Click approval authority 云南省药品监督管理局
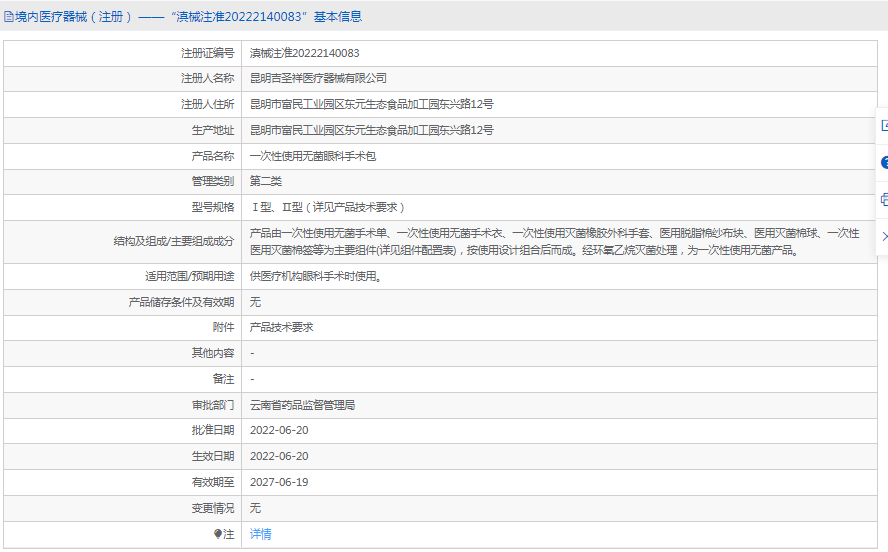Image resolution: width=888 pixels, height=552 pixels. pos(302,405)
